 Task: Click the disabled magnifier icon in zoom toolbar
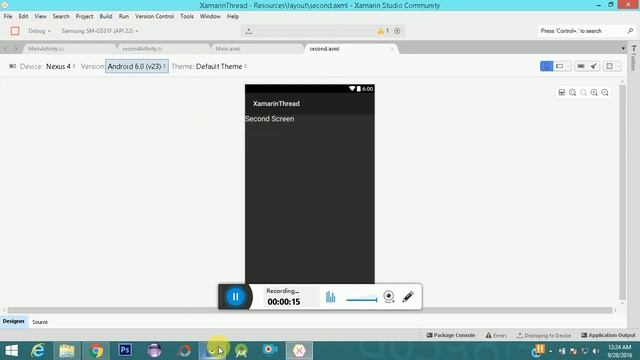click(x=583, y=93)
